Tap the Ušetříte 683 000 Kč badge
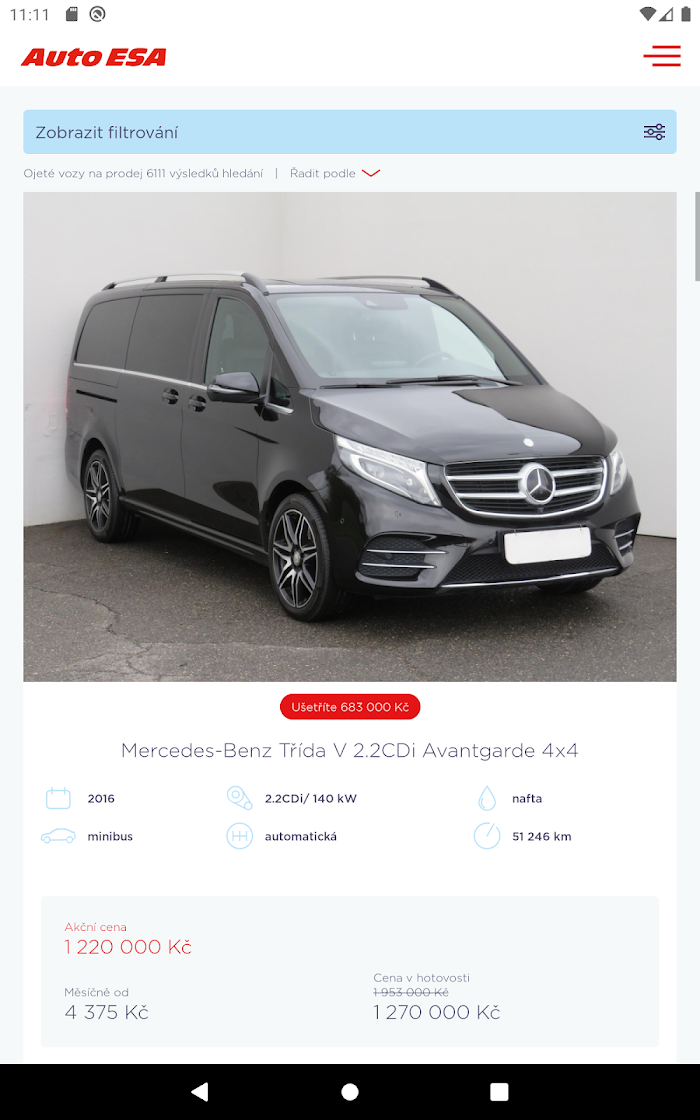700x1120 pixels. [x=349, y=707]
